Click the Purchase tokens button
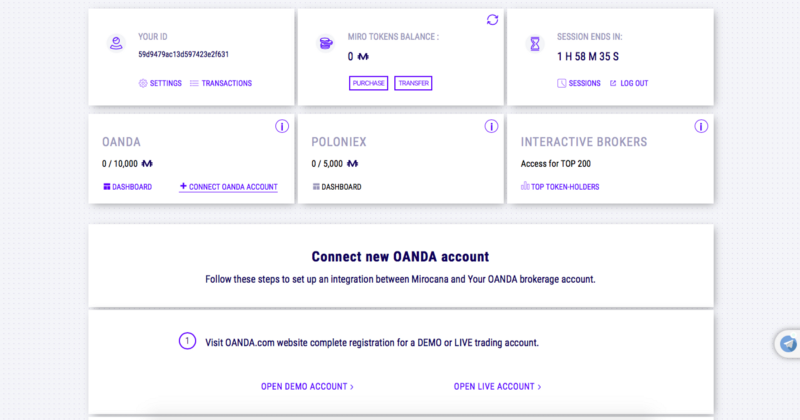Viewport: 800px width, 420px height. pyautogui.click(x=368, y=83)
